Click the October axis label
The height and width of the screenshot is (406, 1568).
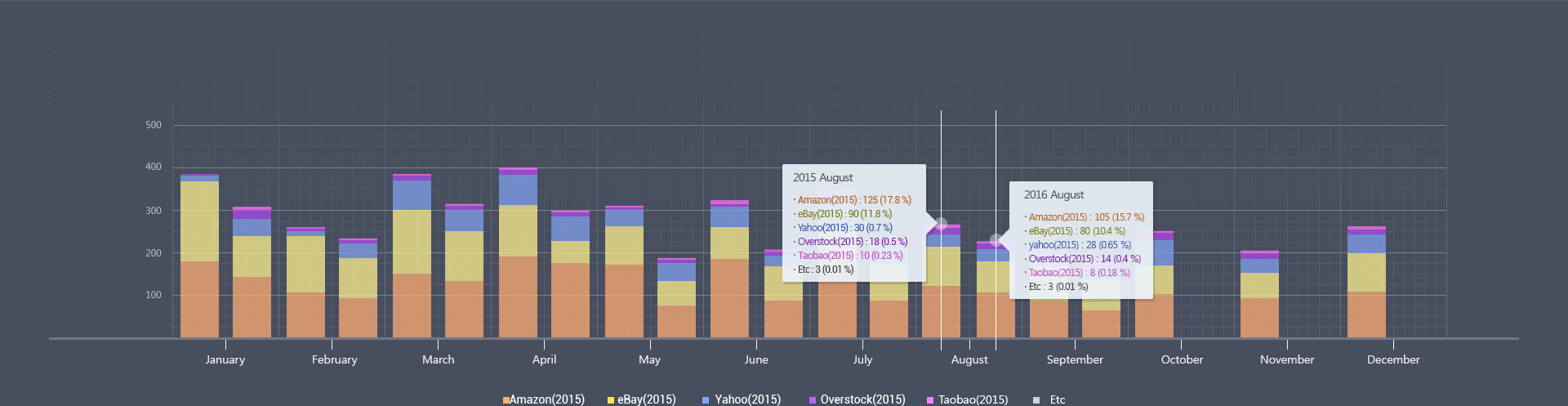click(x=1182, y=359)
